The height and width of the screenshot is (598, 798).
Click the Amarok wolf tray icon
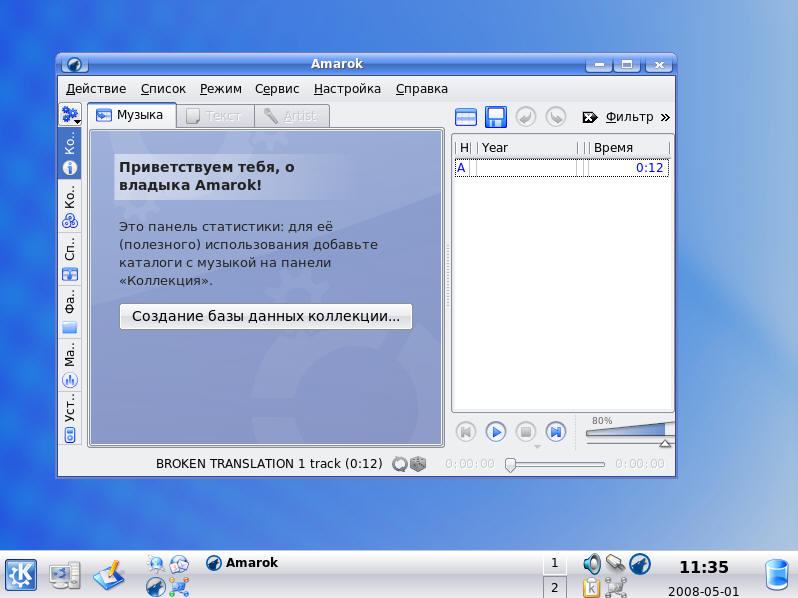coord(640,564)
